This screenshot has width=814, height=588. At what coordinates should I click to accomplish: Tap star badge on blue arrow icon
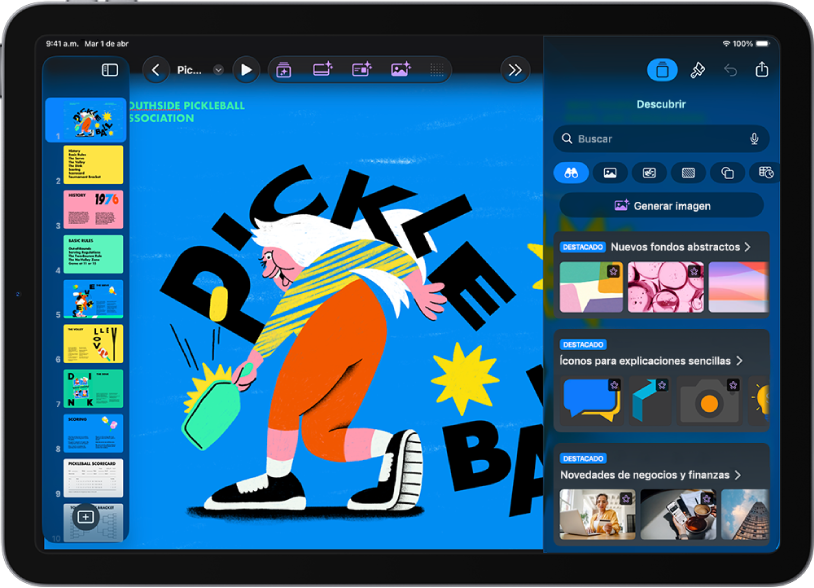pos(662,385)
